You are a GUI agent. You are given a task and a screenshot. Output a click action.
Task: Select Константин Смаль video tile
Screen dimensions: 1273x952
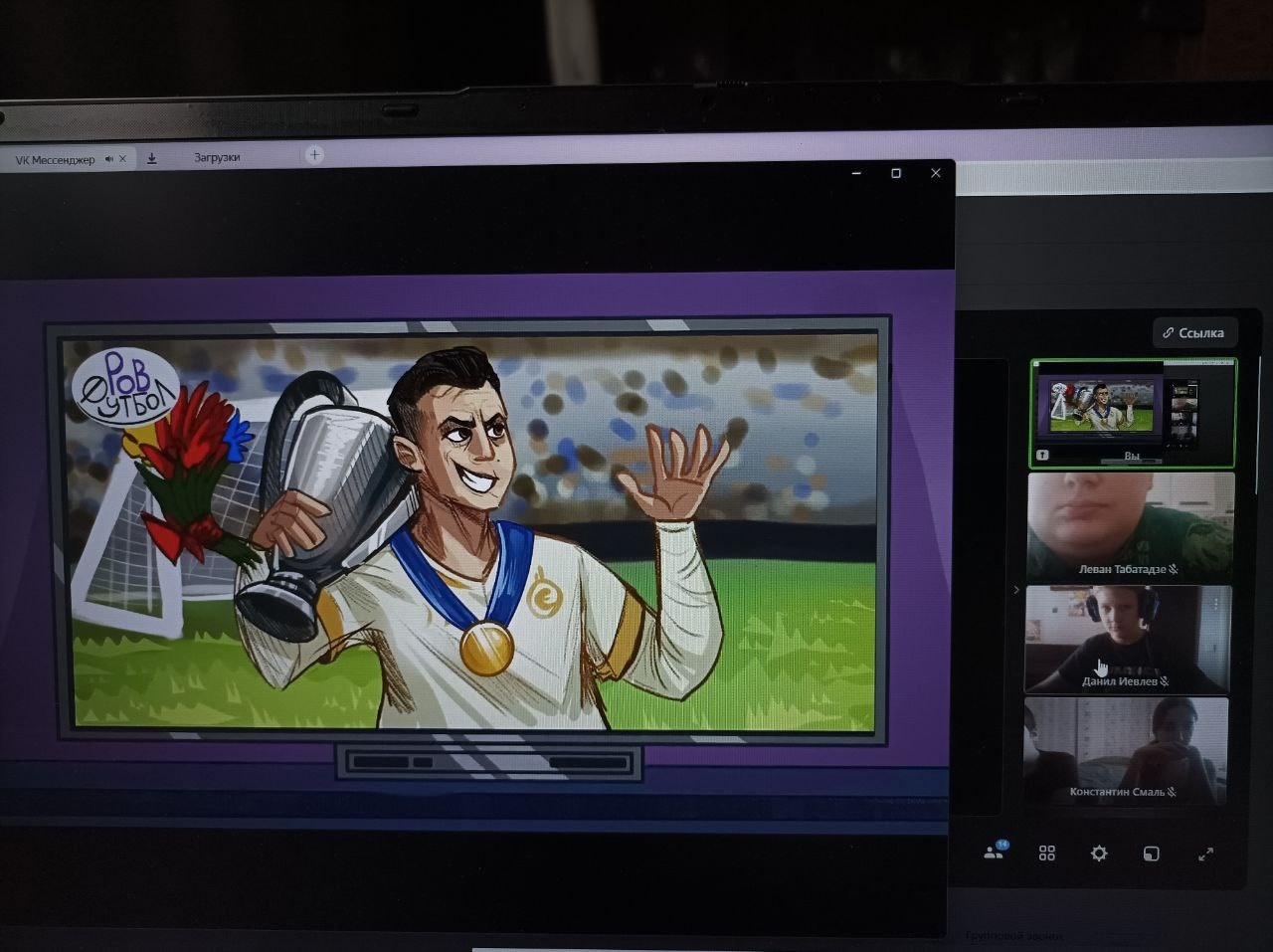pyautogui.click(x=1126, y=751)
